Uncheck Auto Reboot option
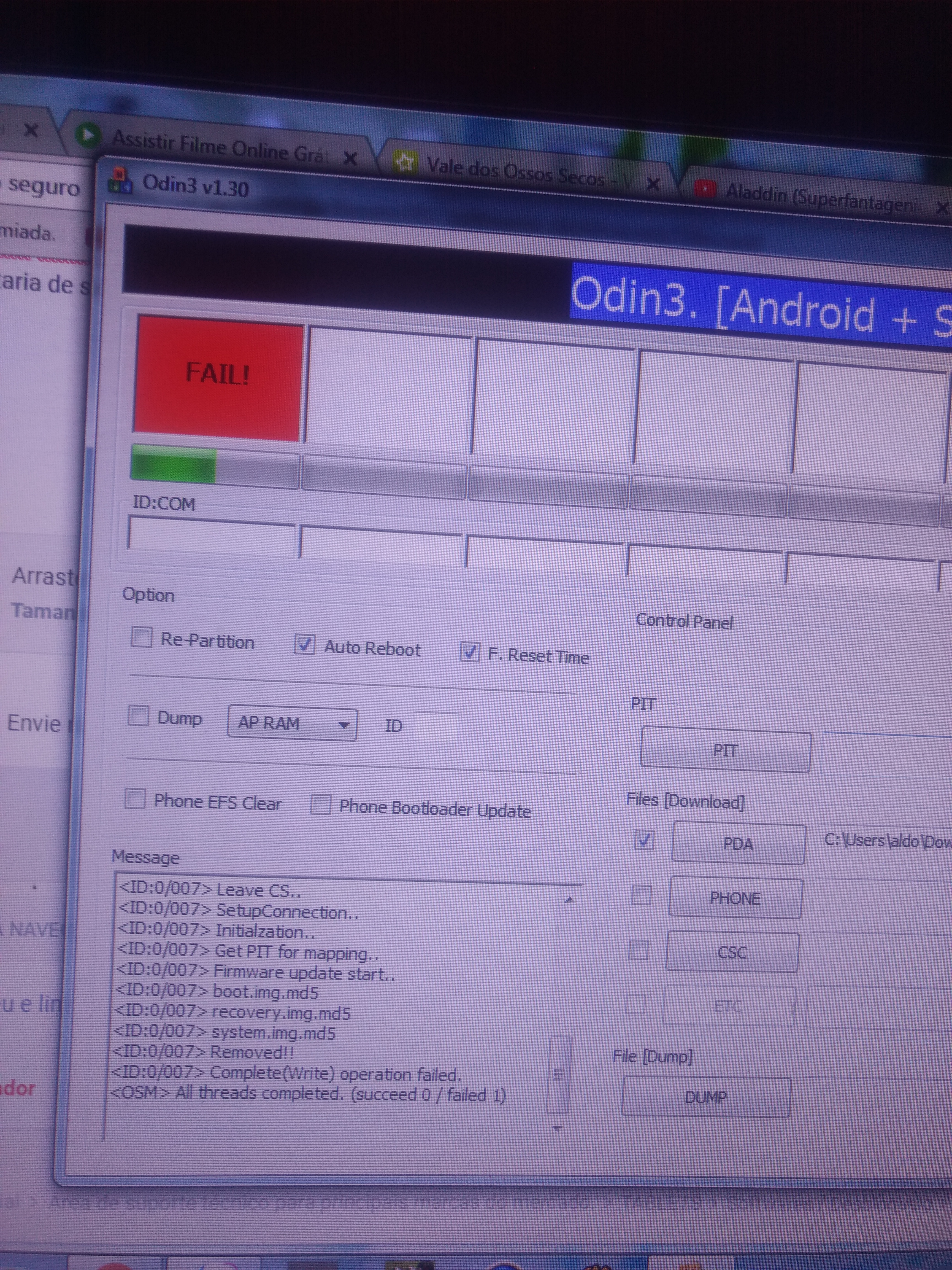The height and width of the screenshot is (1270, 952). tap(304, 645)
